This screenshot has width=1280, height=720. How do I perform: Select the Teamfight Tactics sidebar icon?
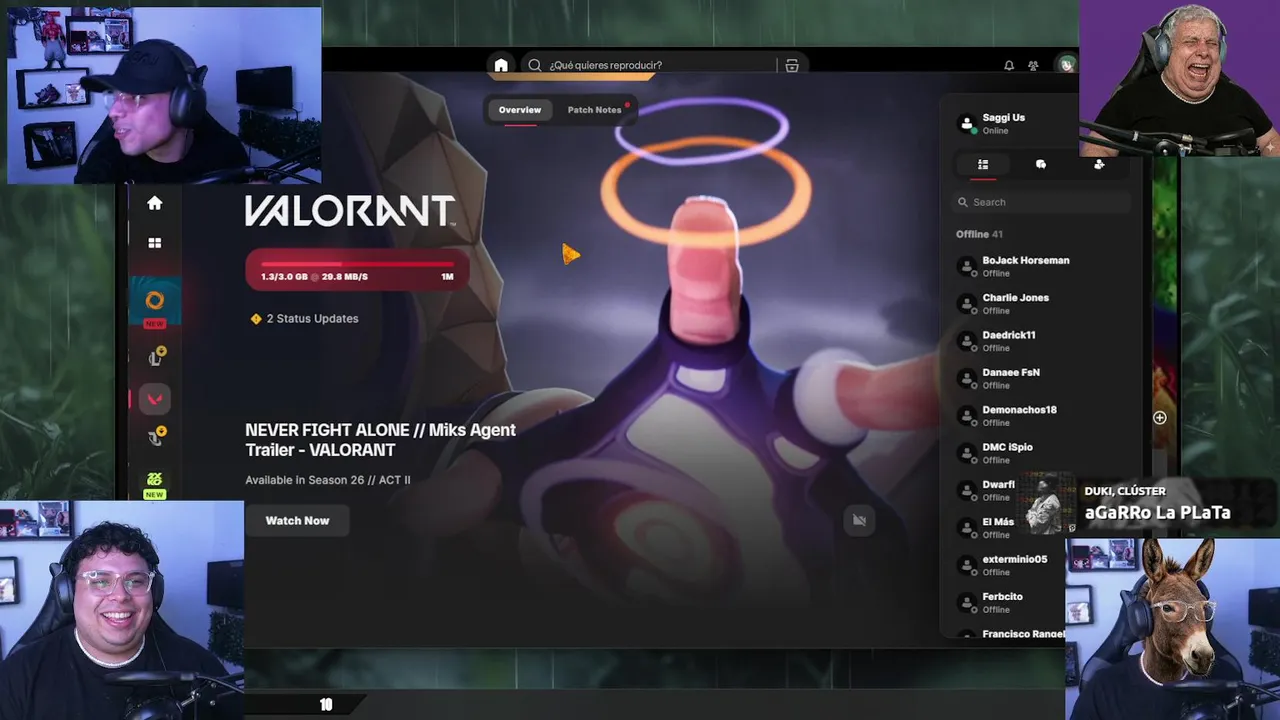pyautogui.click(x=155, y=436)
